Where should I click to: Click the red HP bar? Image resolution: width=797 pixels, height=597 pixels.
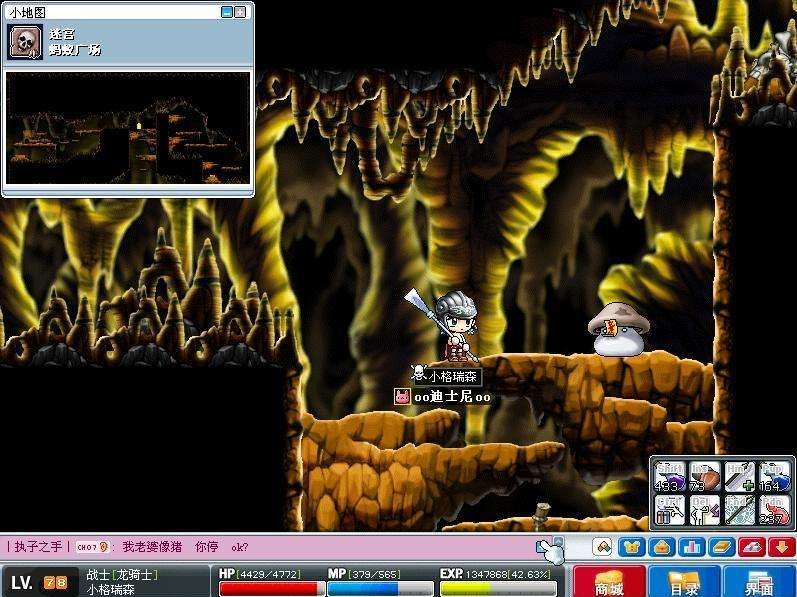[272, 589]
